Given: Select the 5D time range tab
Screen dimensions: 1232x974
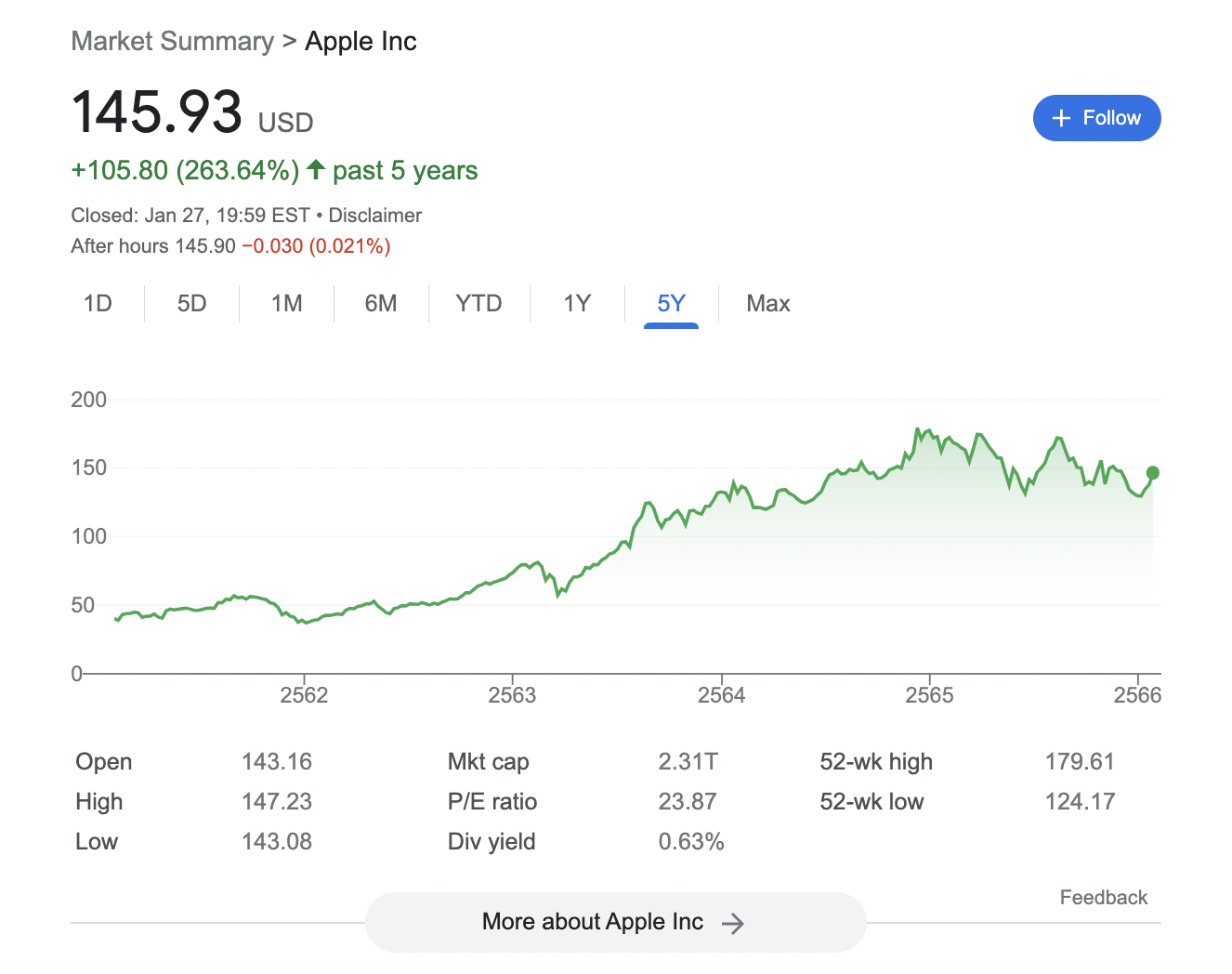Looking at the screenshot, I should (192, 304).
